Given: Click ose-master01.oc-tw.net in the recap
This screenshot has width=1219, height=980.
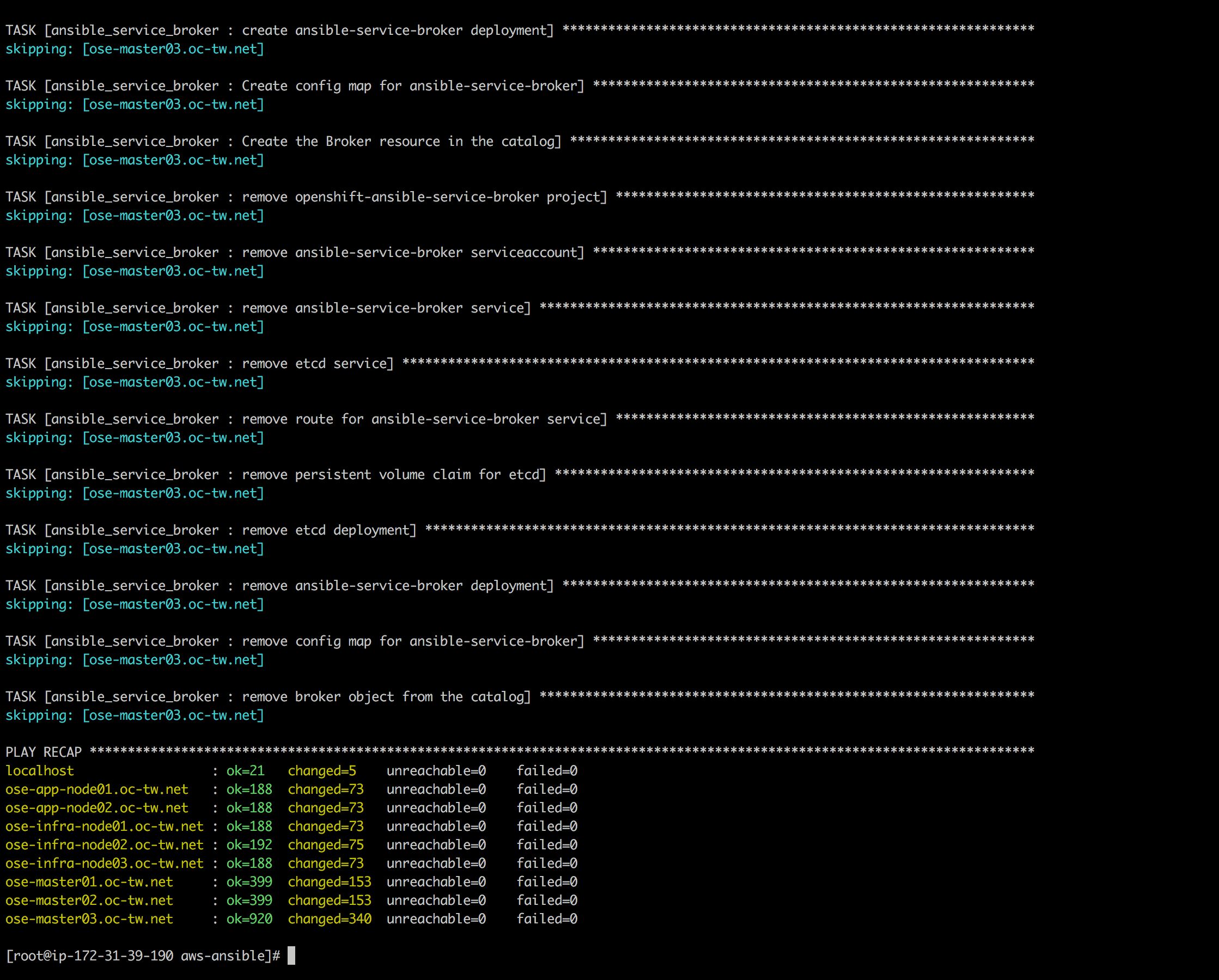Looking at the screenshot, I should [x=89, y=881].
